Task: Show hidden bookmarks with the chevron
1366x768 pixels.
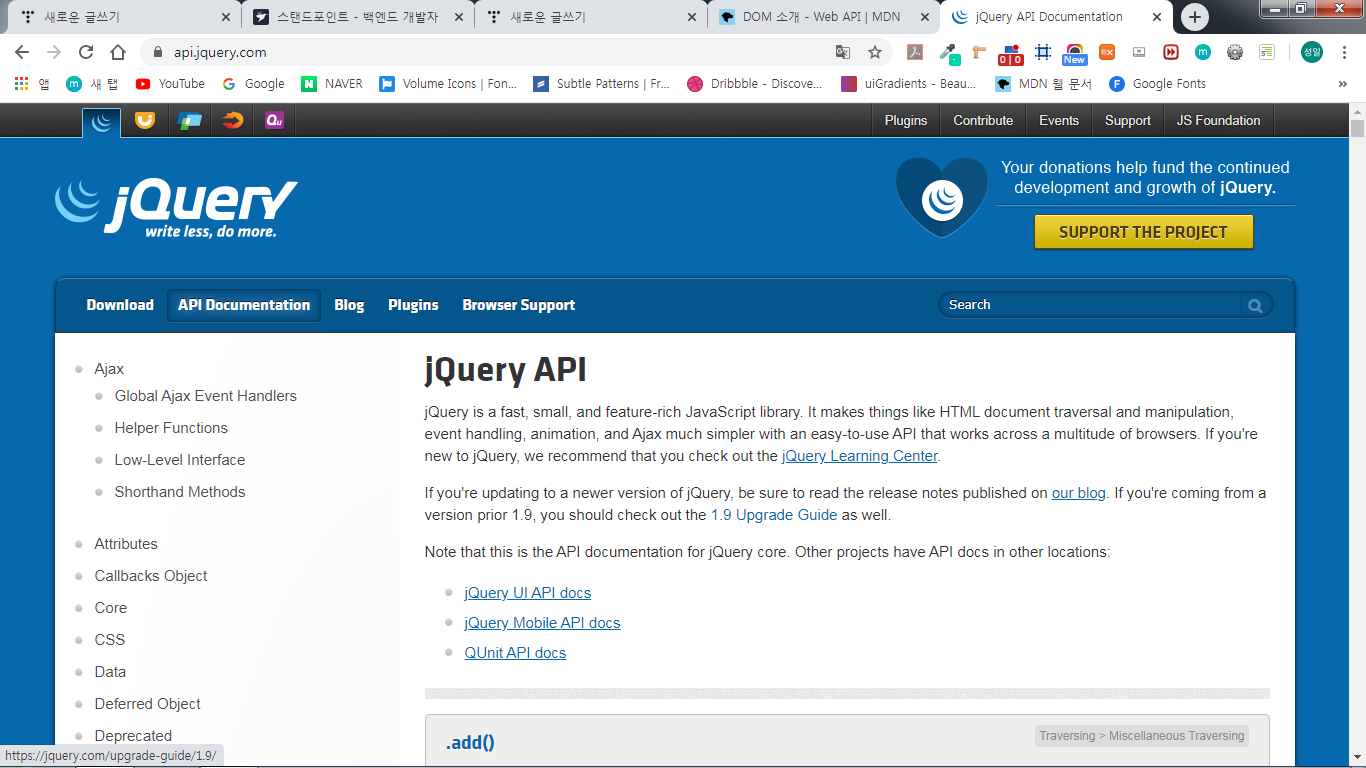Action: (1342, 84)
